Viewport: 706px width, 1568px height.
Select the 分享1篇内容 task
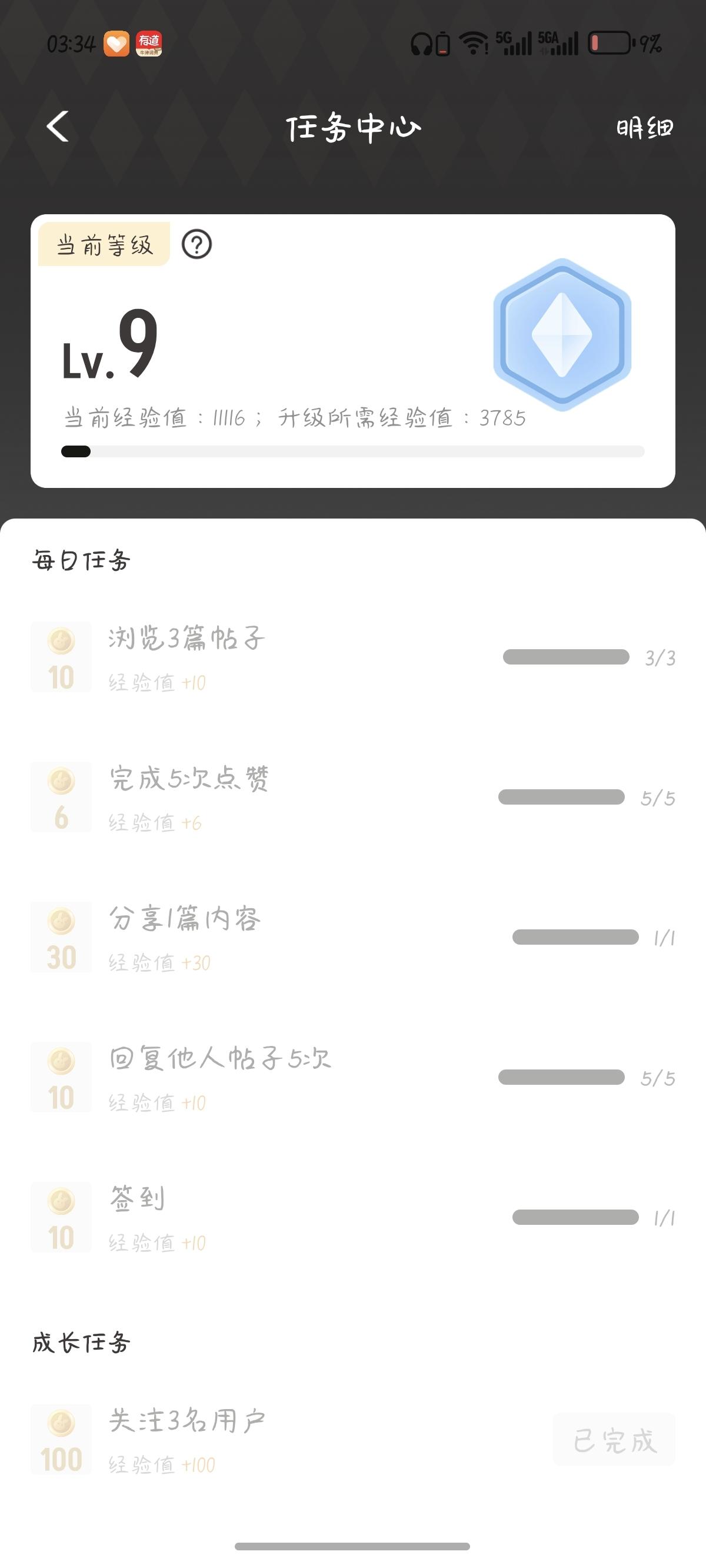(x=185, y=919)
